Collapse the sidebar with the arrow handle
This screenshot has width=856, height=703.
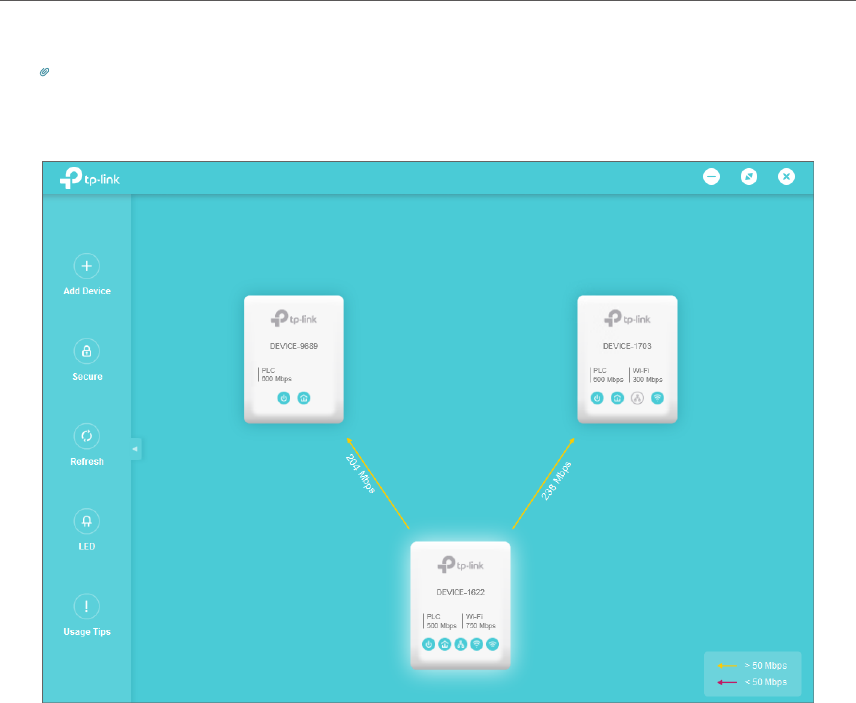[136, 449]
